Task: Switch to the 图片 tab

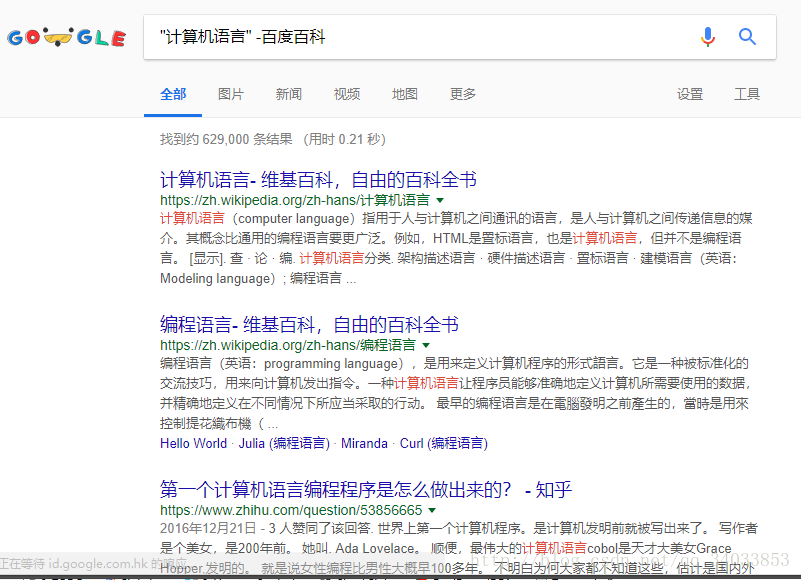Action: pyautogui.click(x=231, y=94)
